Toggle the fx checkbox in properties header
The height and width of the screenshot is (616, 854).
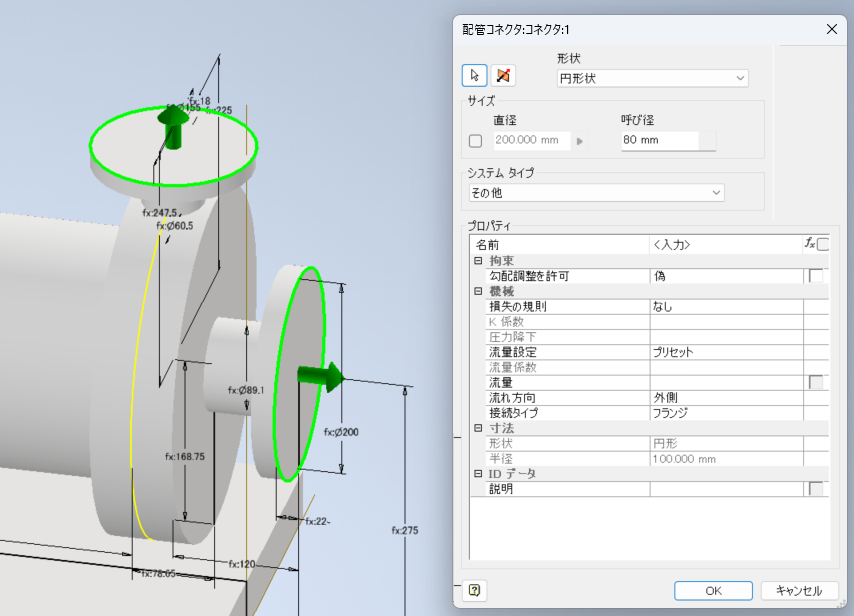click(x=823, y=244)
